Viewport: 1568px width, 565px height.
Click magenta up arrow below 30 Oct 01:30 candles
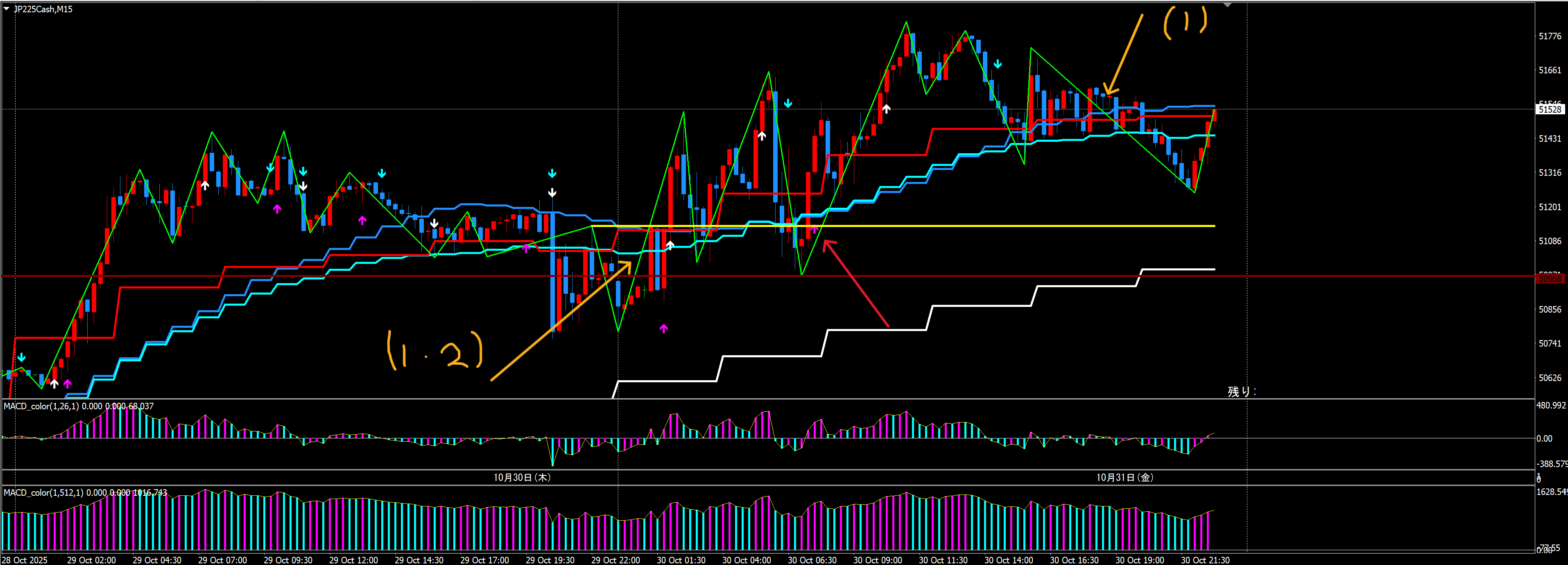[663, 328]
